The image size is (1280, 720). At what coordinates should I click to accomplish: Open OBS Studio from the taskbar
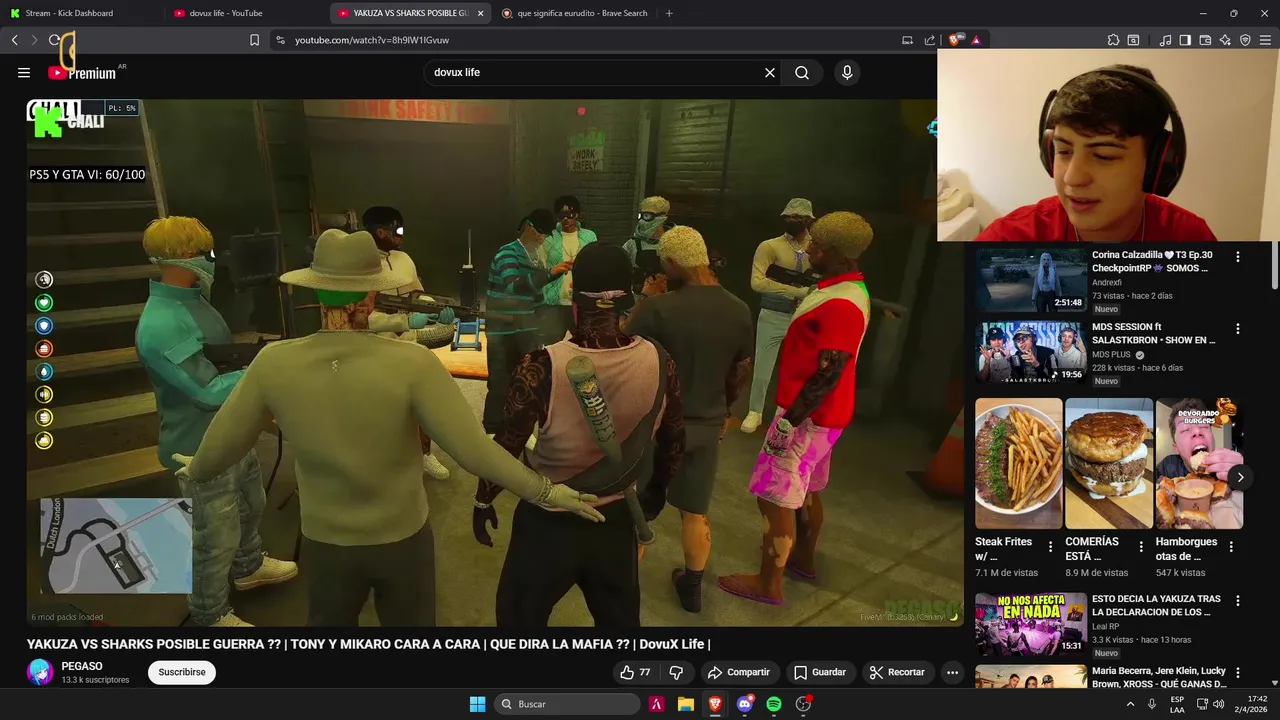(803, 704)
